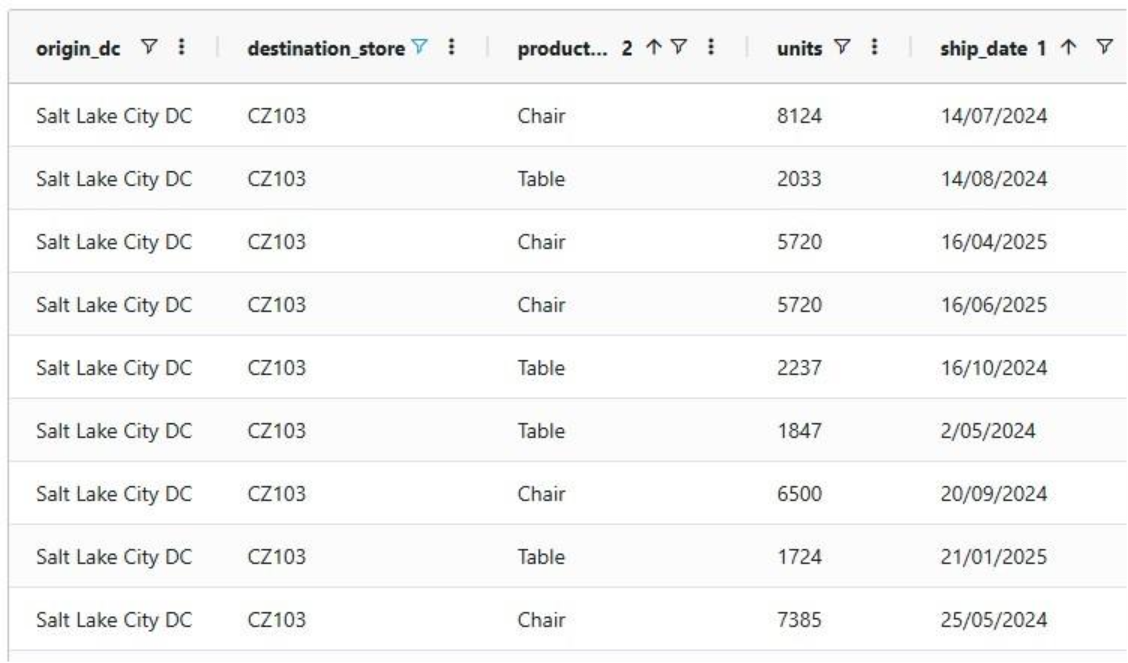Click the ascending sort arrow on ship_date
1128x663 pixels.
[1068, 45]
